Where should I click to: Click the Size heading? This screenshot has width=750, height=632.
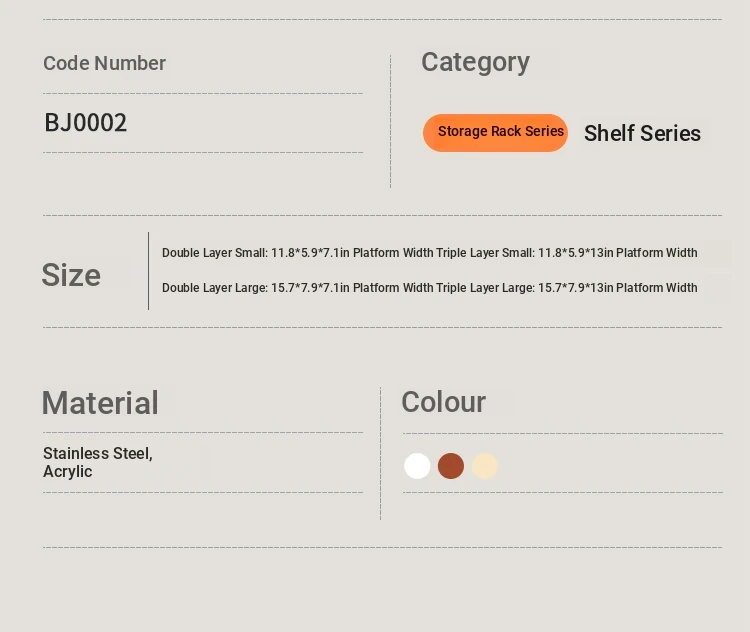click(x=71, y=275)
